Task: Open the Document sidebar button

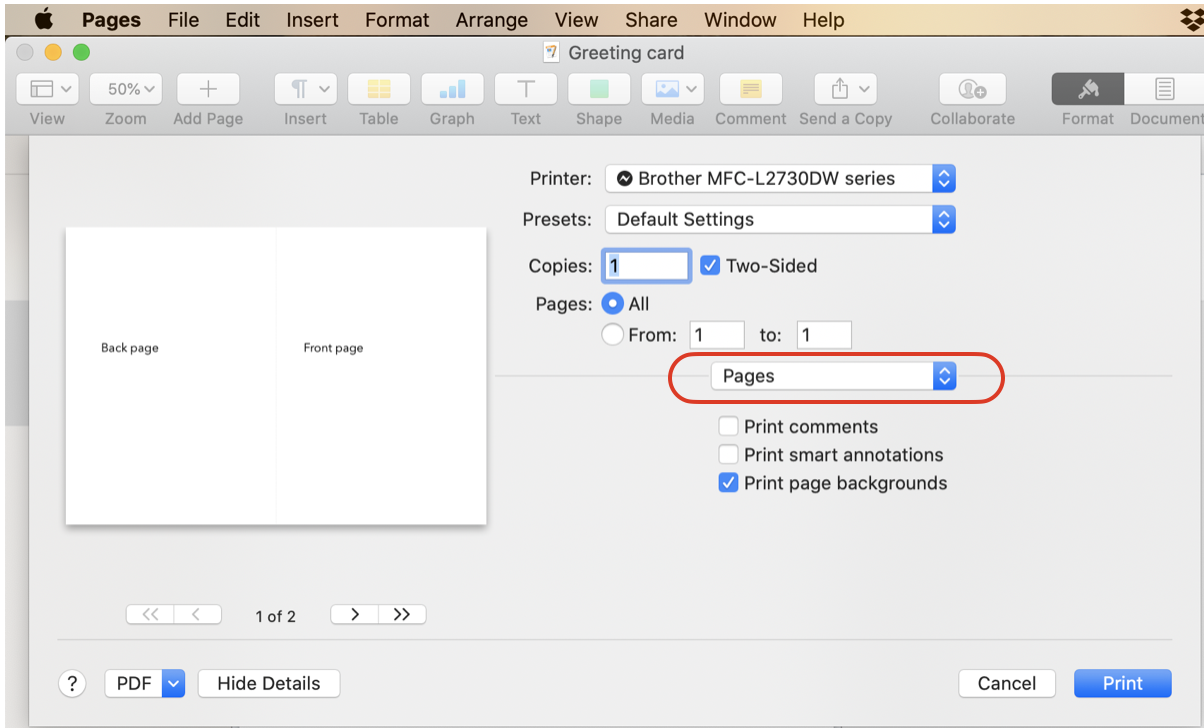Action: pos(1164,89)
